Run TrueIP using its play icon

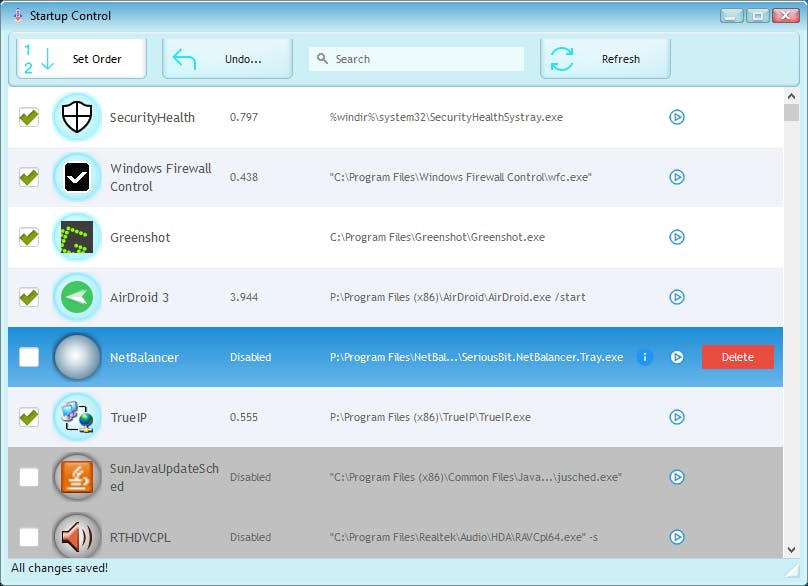pos(677,417)
